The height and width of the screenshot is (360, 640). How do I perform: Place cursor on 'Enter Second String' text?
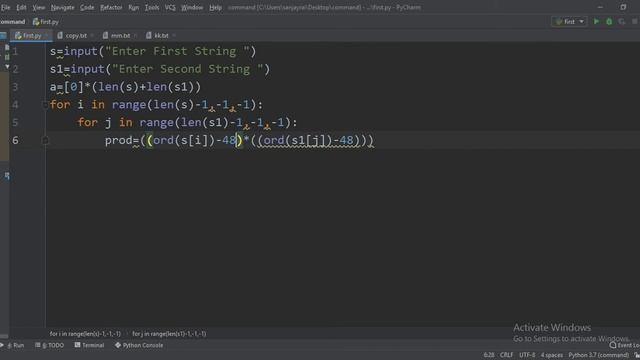pyautogui.click(x=184, y=69)
